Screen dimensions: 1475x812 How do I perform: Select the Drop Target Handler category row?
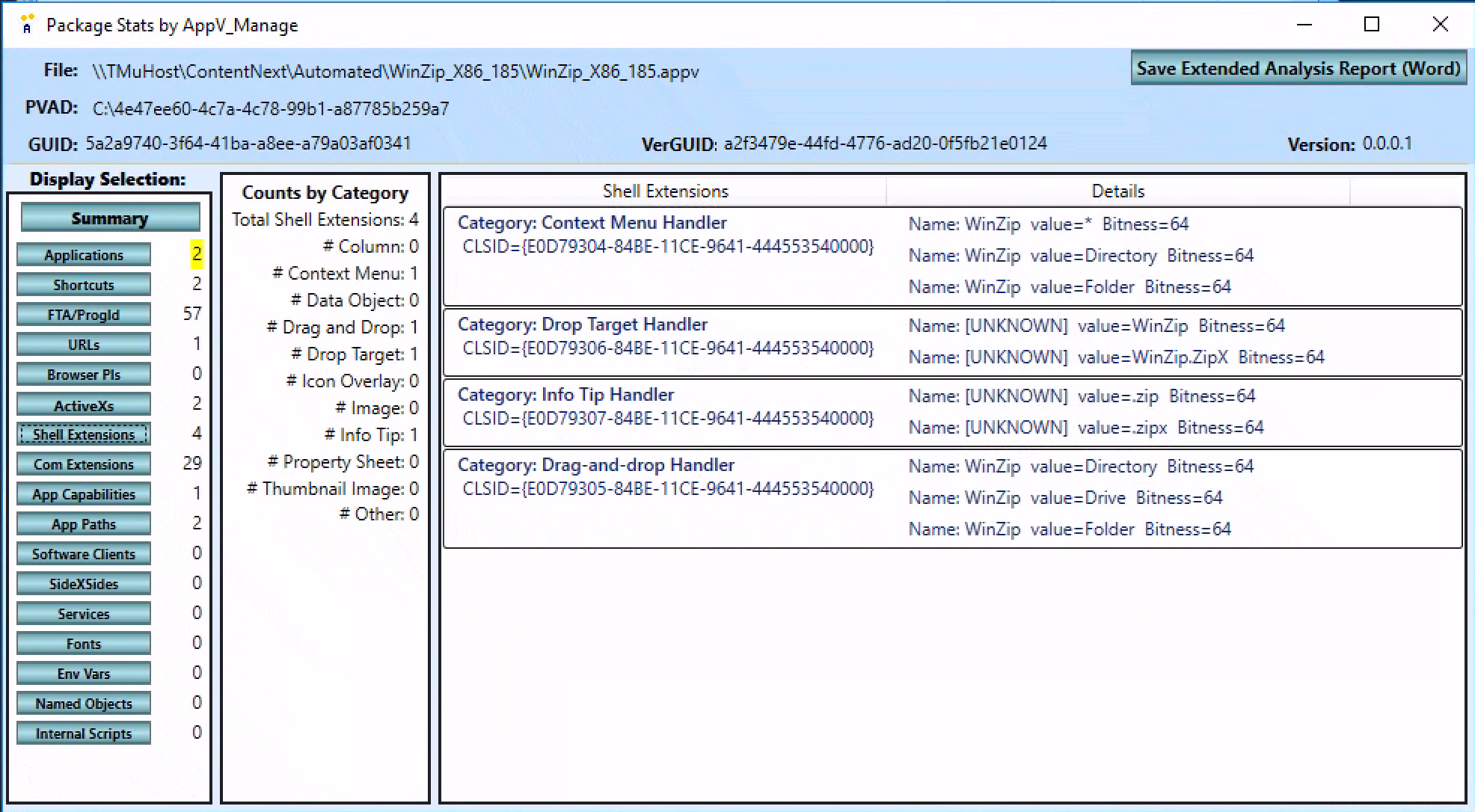[953, 342]
